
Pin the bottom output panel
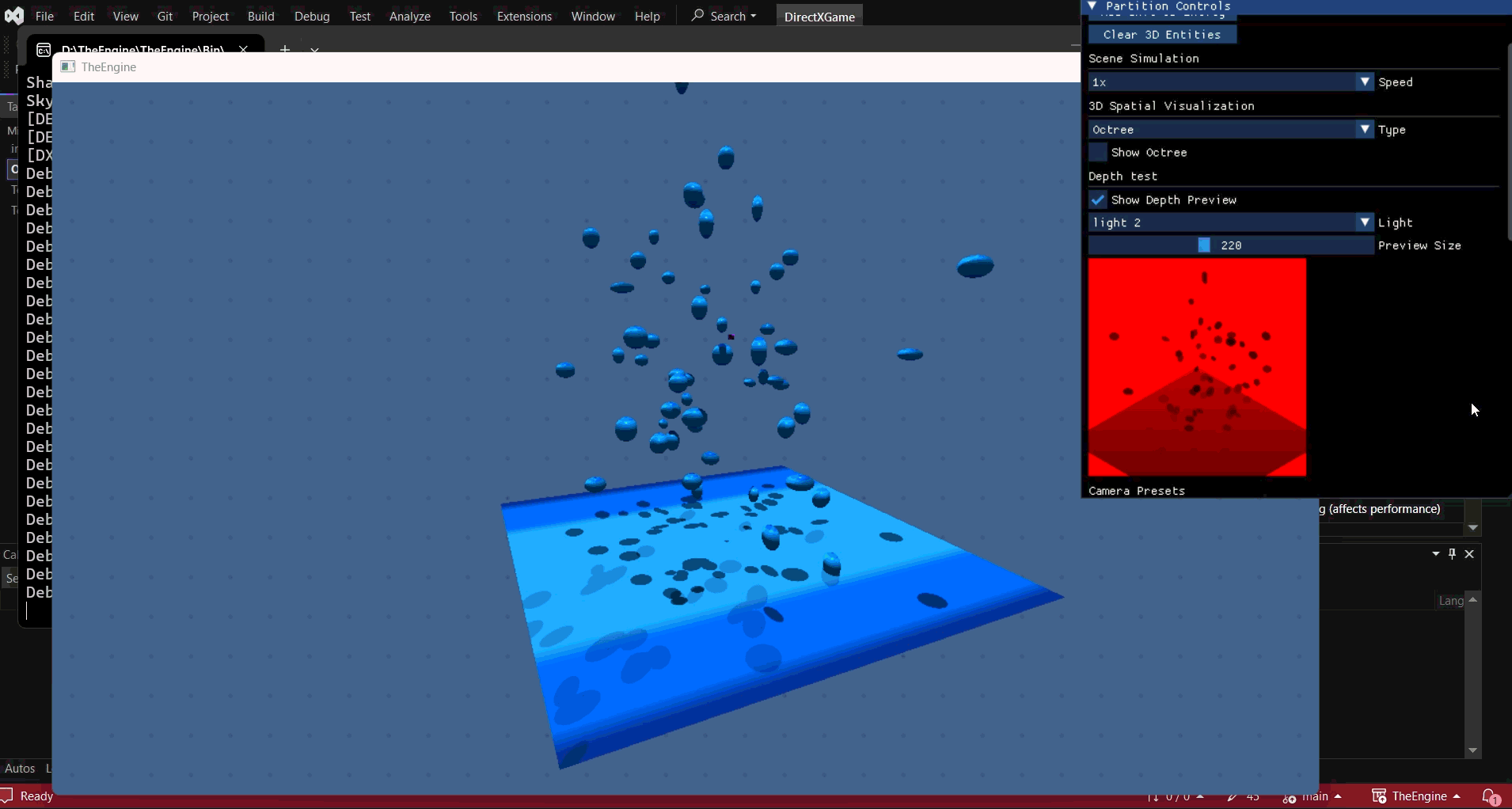[1451, 554]
